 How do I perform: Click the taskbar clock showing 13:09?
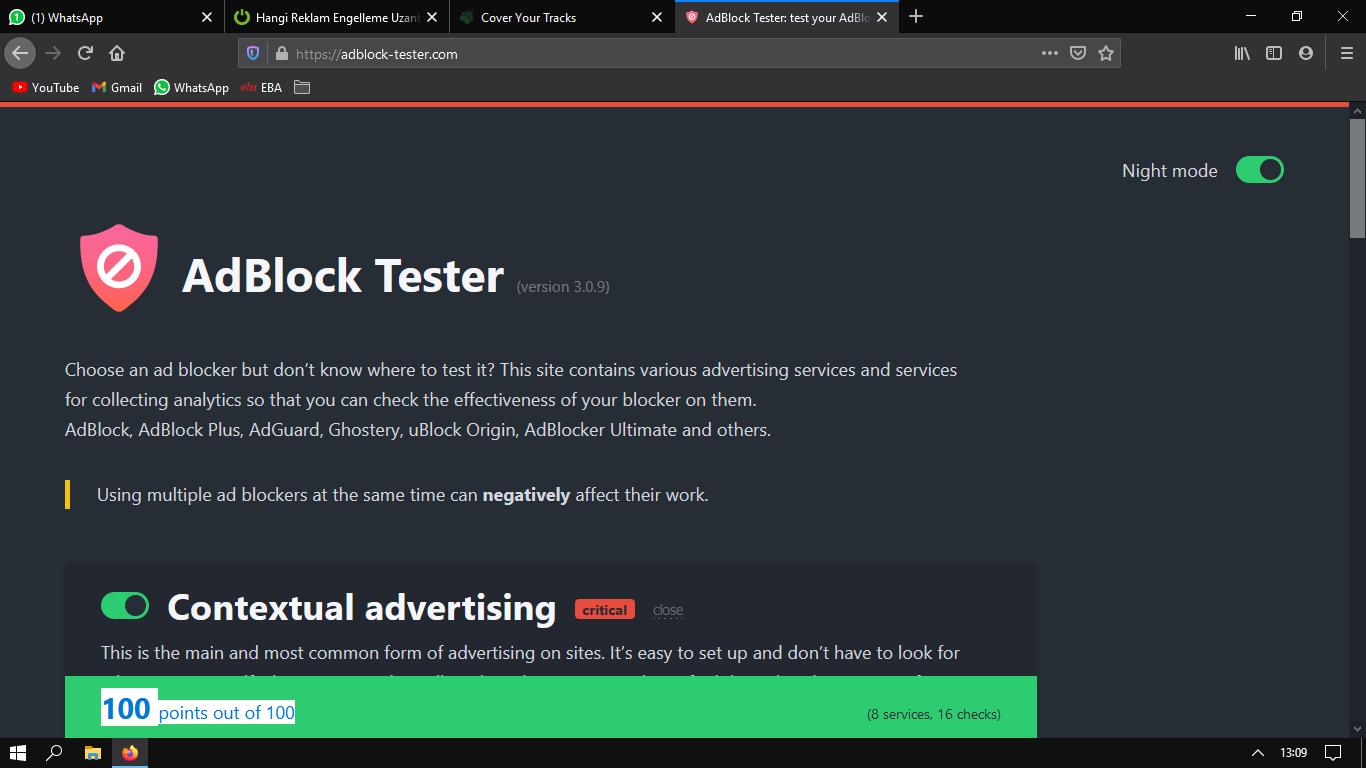(1293, 753)
